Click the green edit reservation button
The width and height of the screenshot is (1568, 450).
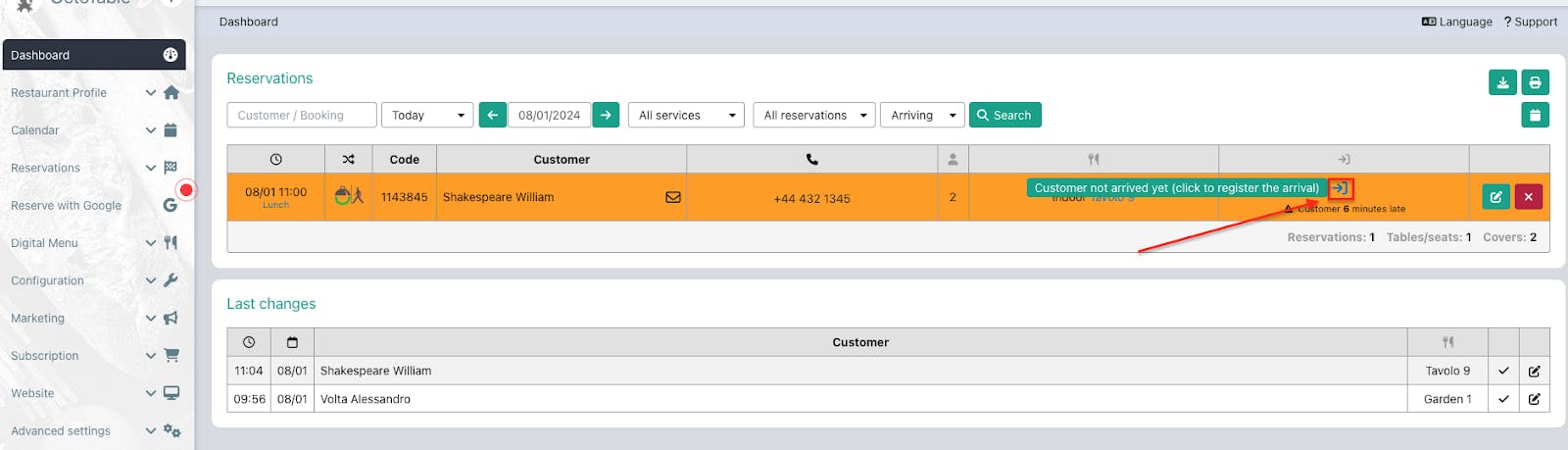pyautogui.click(x=1495, y=197)
